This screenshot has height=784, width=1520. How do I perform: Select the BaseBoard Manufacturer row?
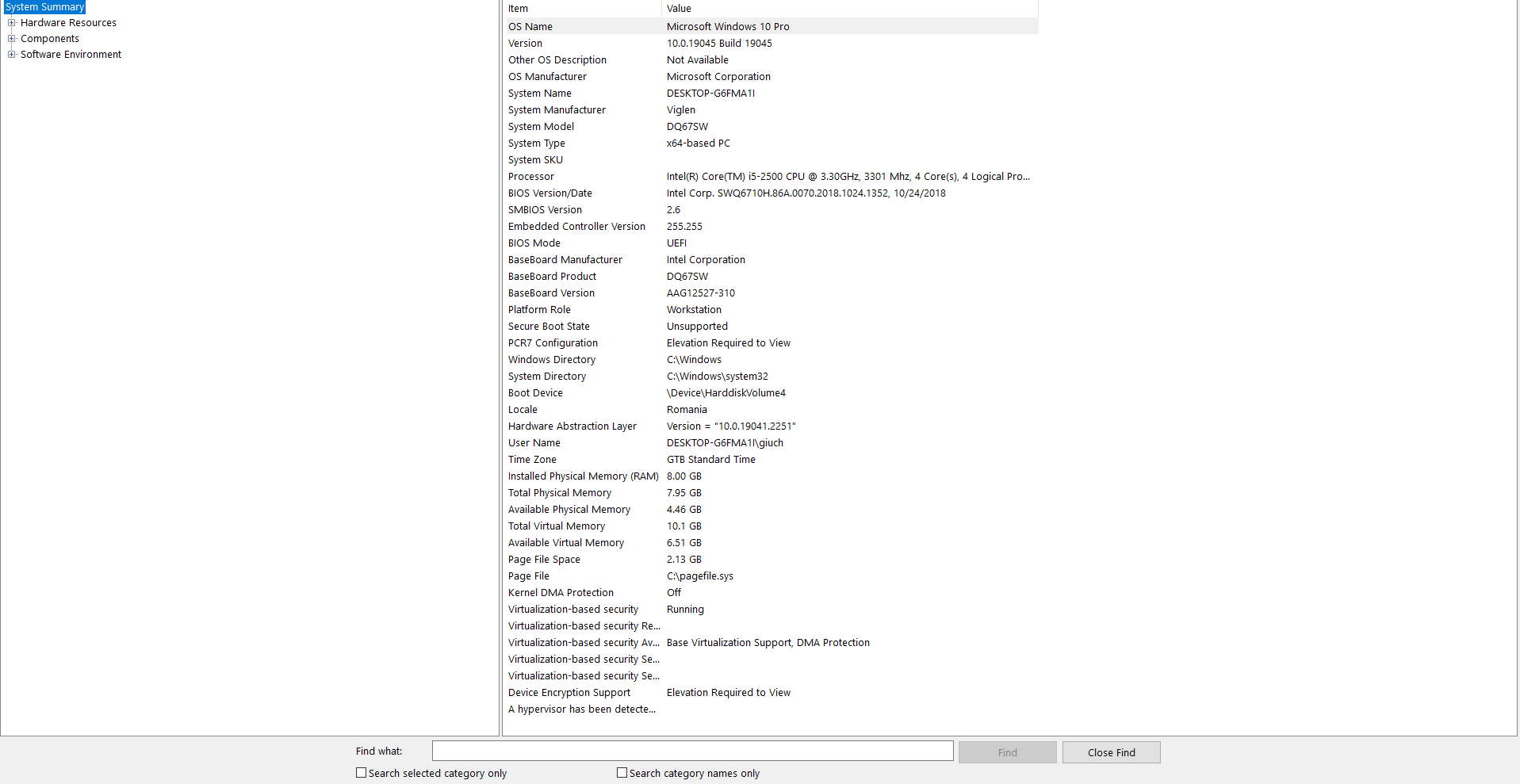coord(771,260)
